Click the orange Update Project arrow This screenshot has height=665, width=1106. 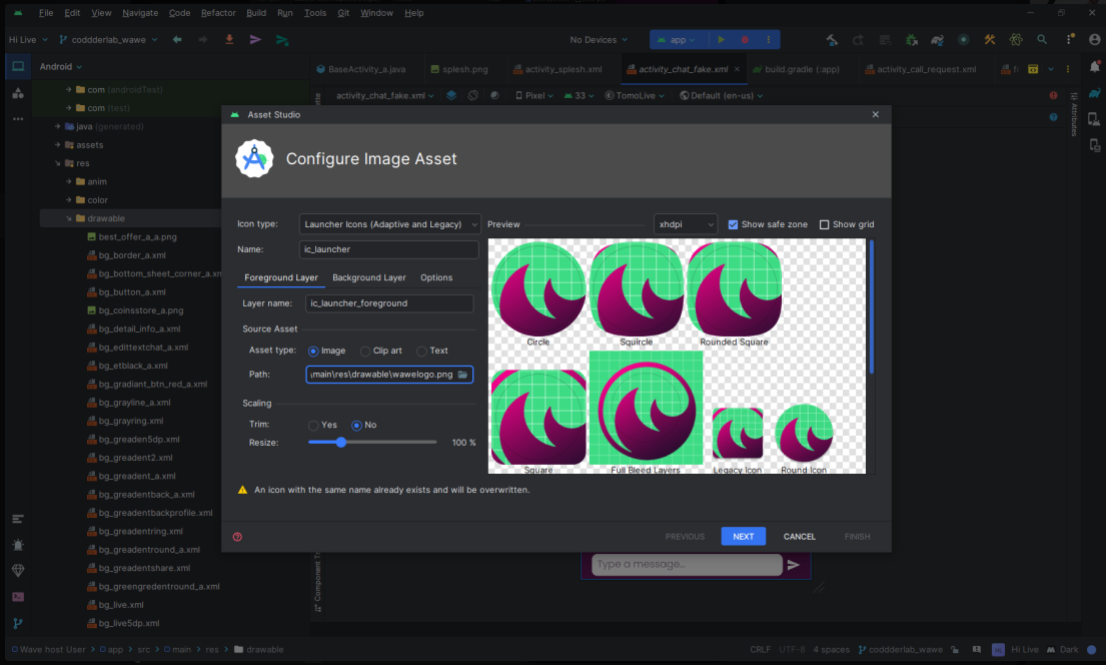229,40
